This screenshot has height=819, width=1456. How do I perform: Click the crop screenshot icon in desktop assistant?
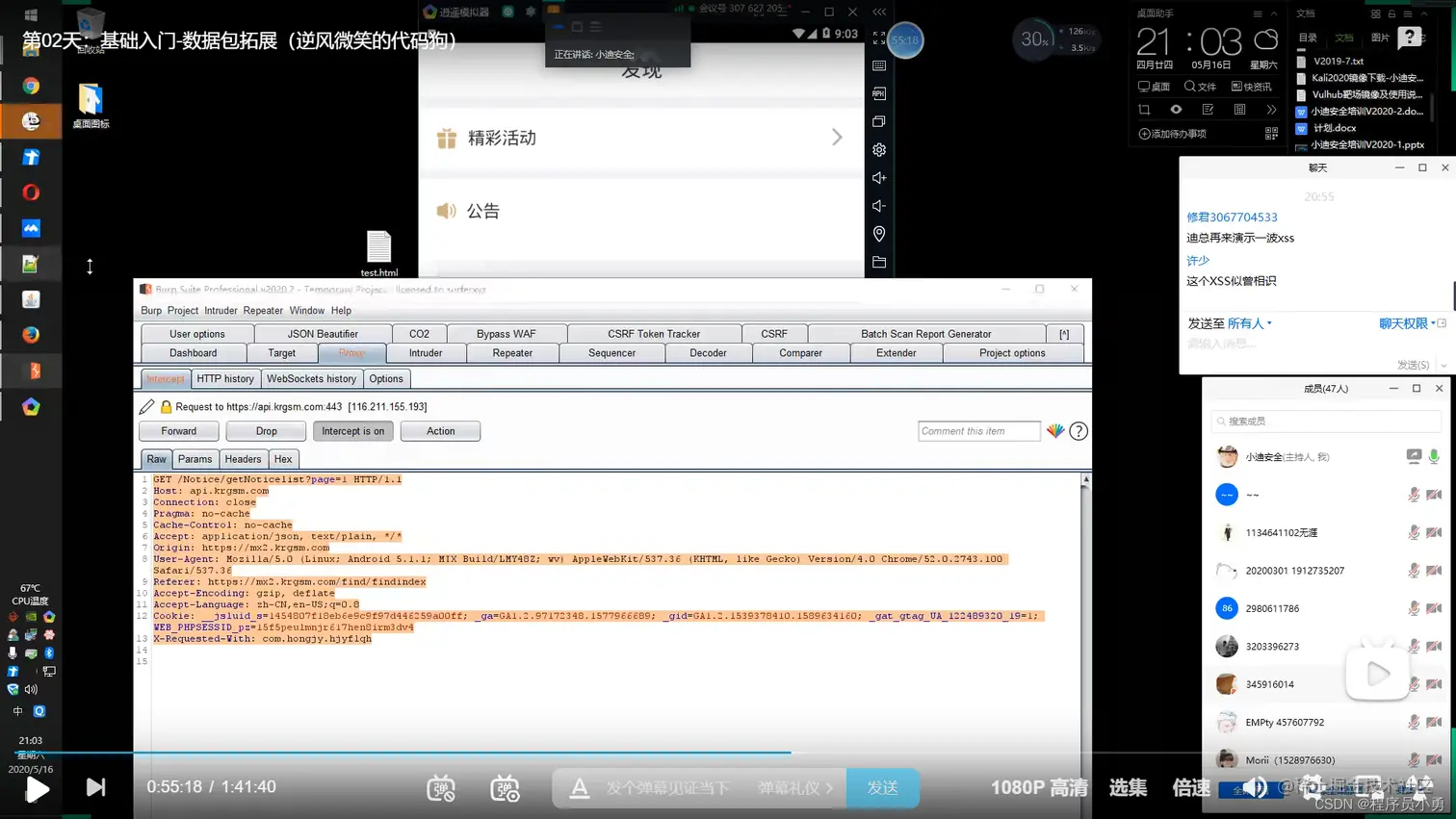[x=1144, y=110]
